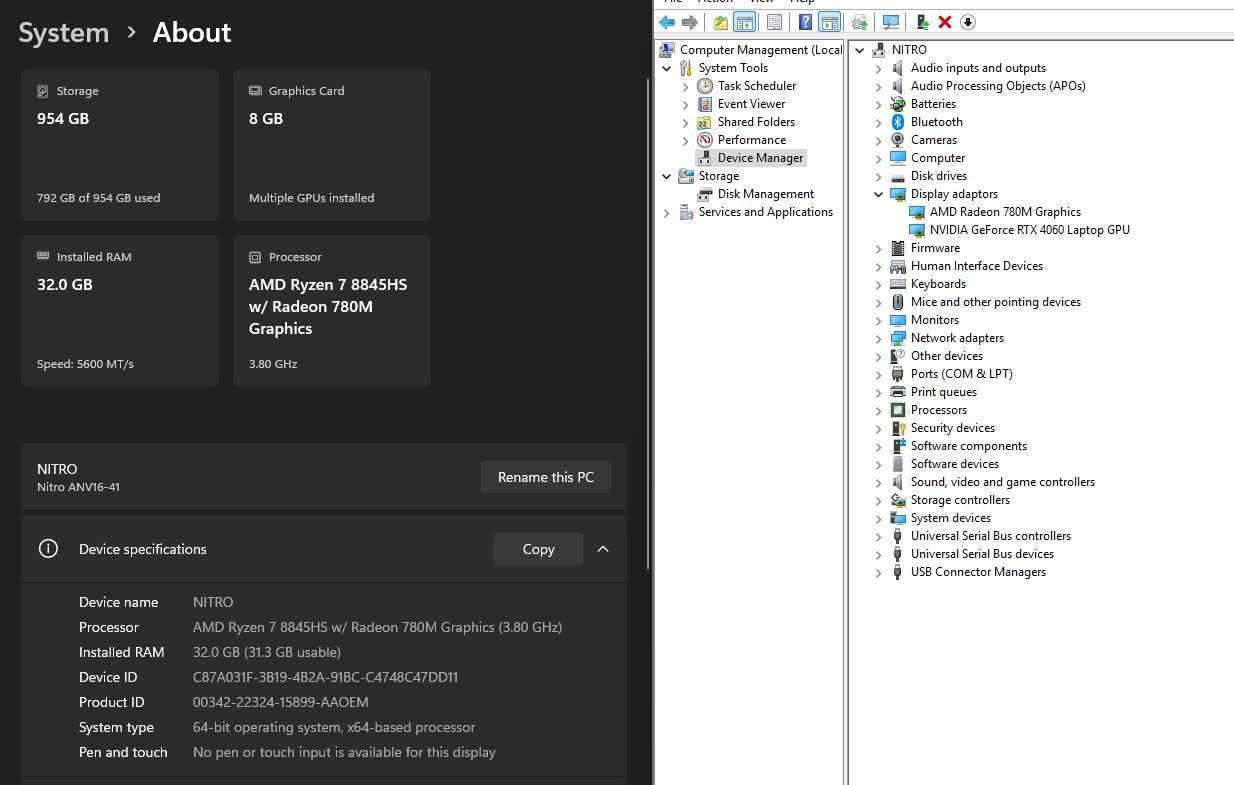Click the Network adapters category icon

[898, 338]
